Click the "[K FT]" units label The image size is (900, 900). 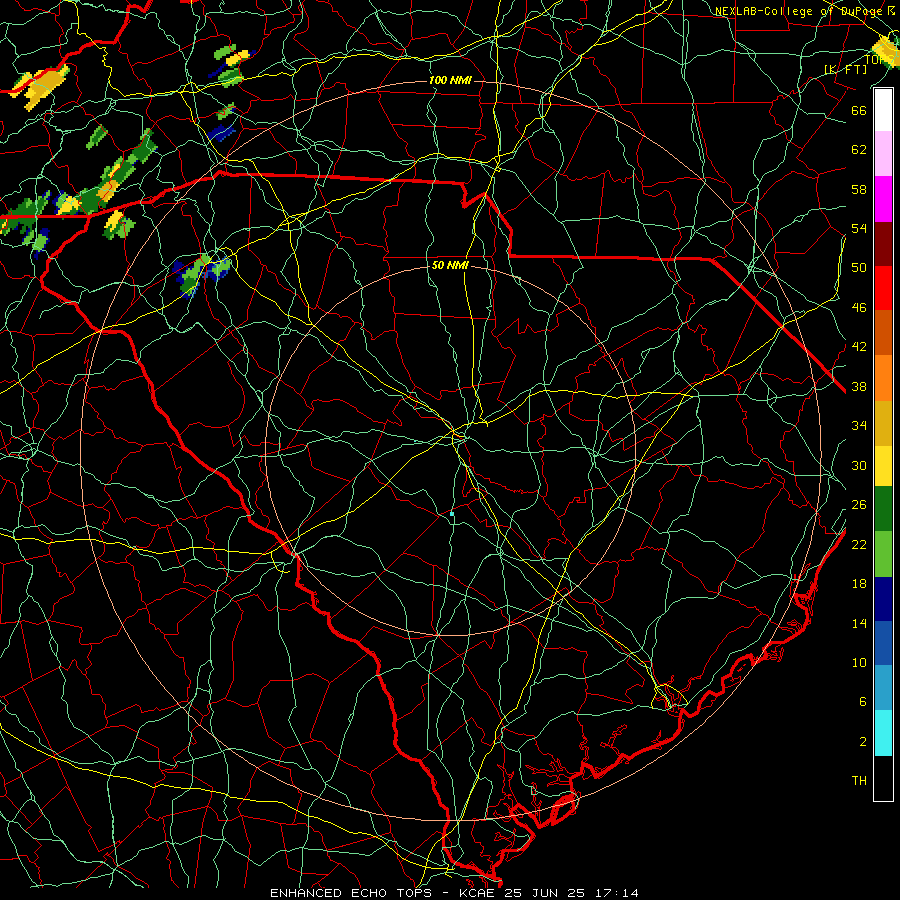coord(845,69)
